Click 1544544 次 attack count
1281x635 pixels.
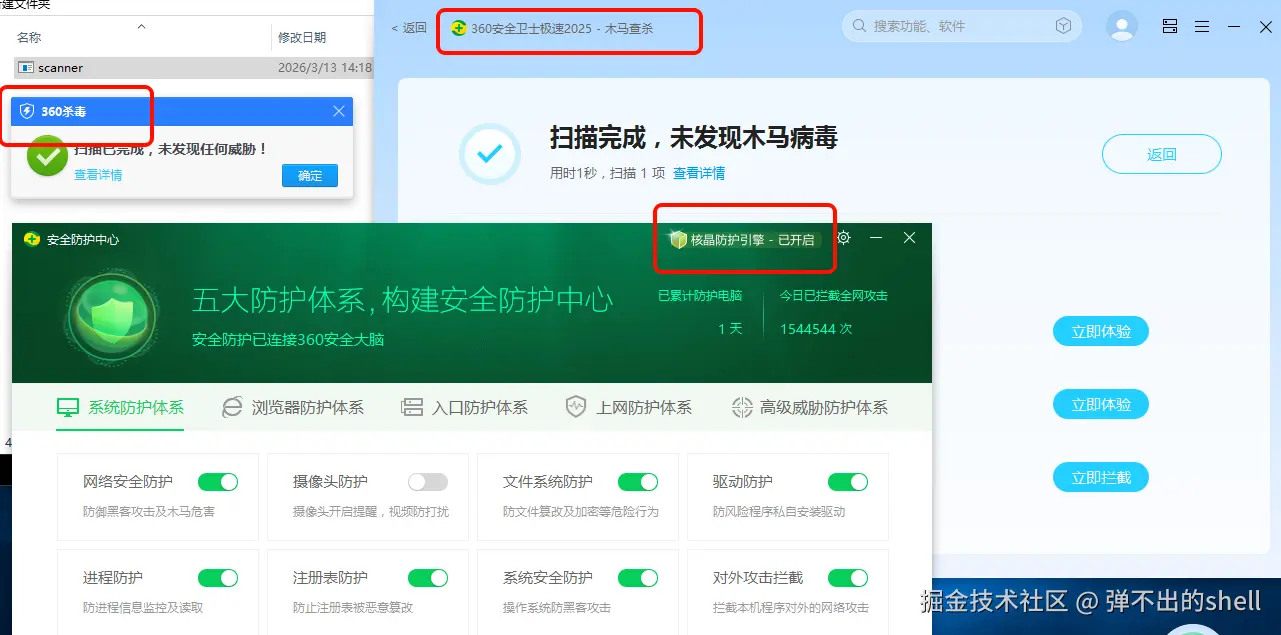click(x=815, y=328)
